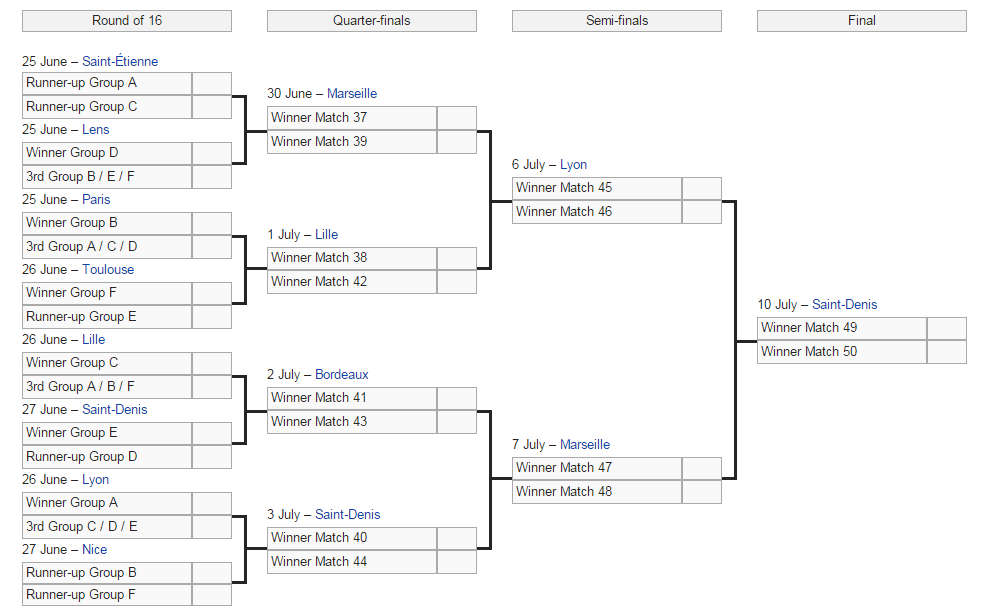997x613 pixels.
Task: Follow the Toulouse link on 26 June
Action: (108, 269)
